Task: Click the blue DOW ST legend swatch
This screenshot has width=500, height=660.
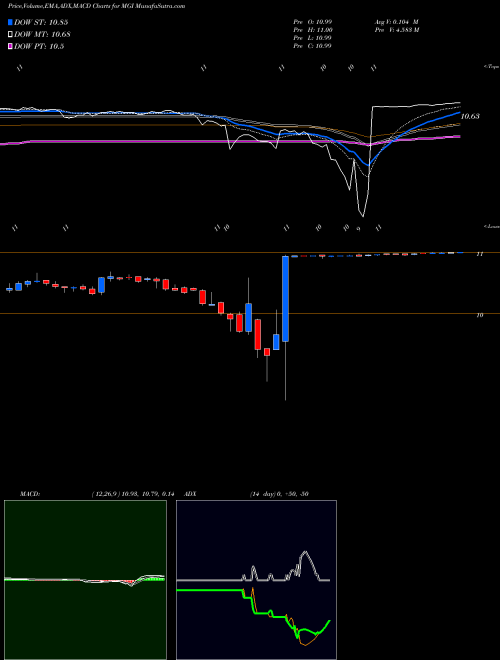Action: [x=10, y=22]
